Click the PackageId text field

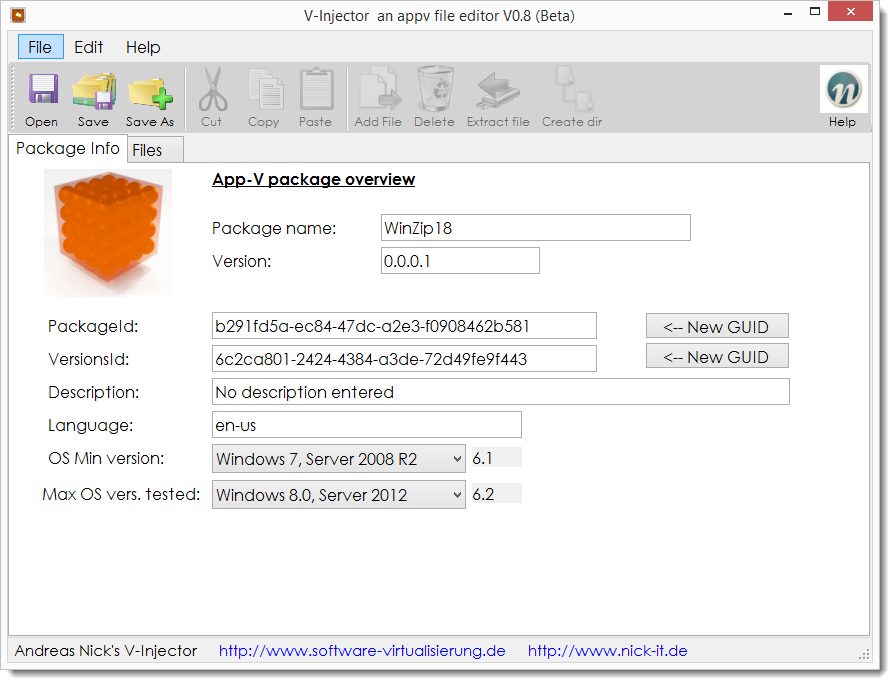pyautogui.click(x=404, y=326)
